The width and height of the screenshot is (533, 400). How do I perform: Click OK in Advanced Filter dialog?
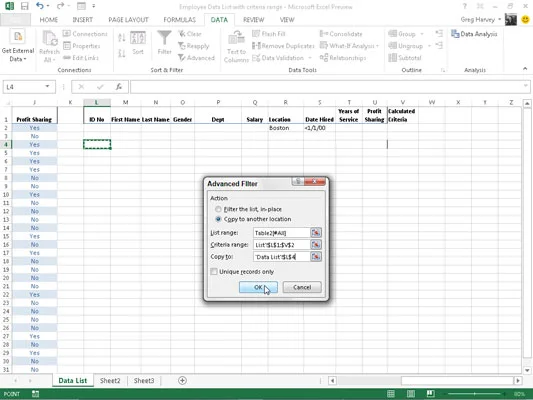click(258, 287)
